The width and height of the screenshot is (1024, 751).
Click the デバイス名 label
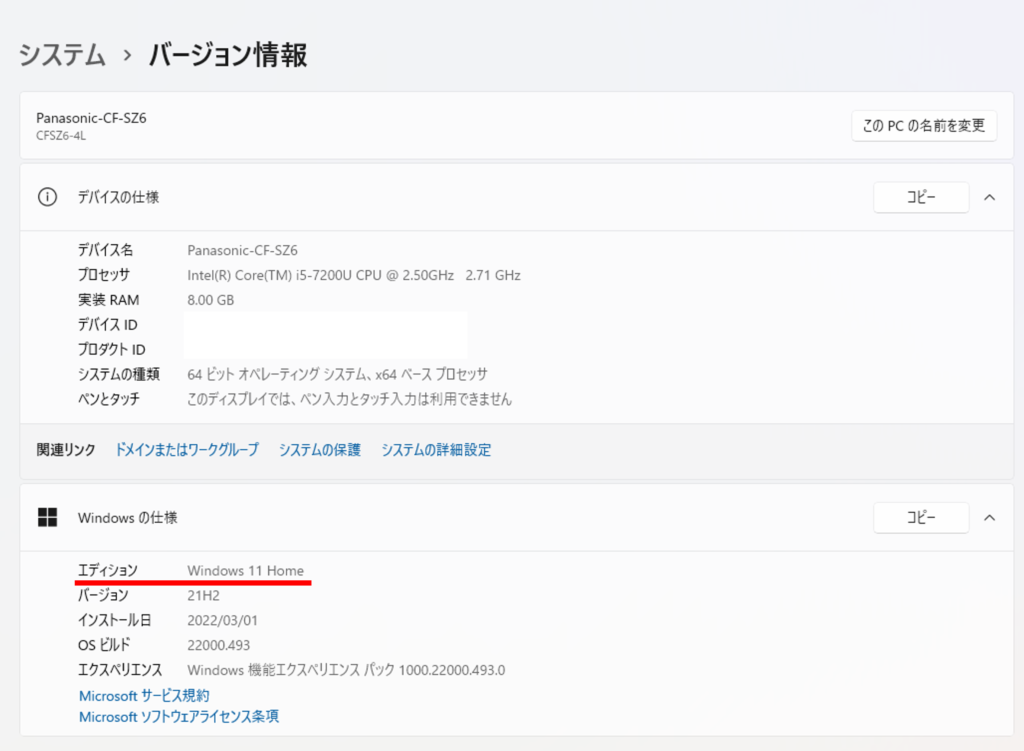(105, 250)
